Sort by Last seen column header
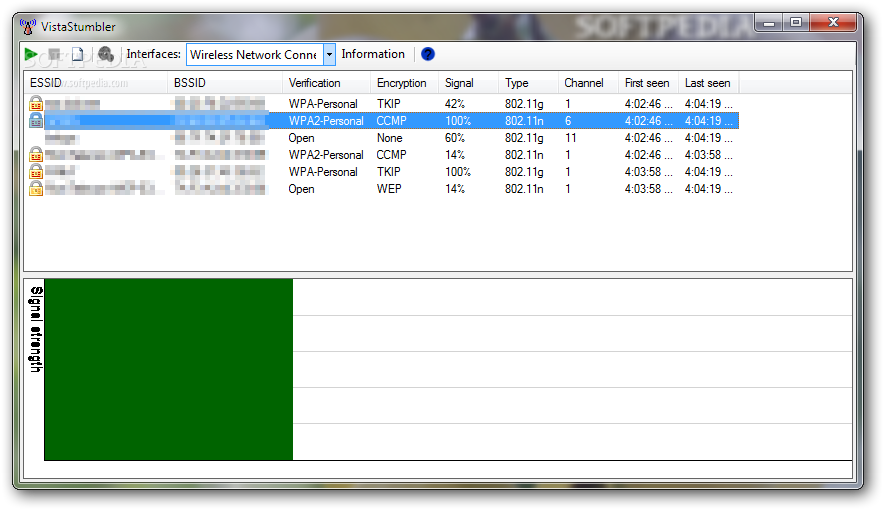 [709, 83]
